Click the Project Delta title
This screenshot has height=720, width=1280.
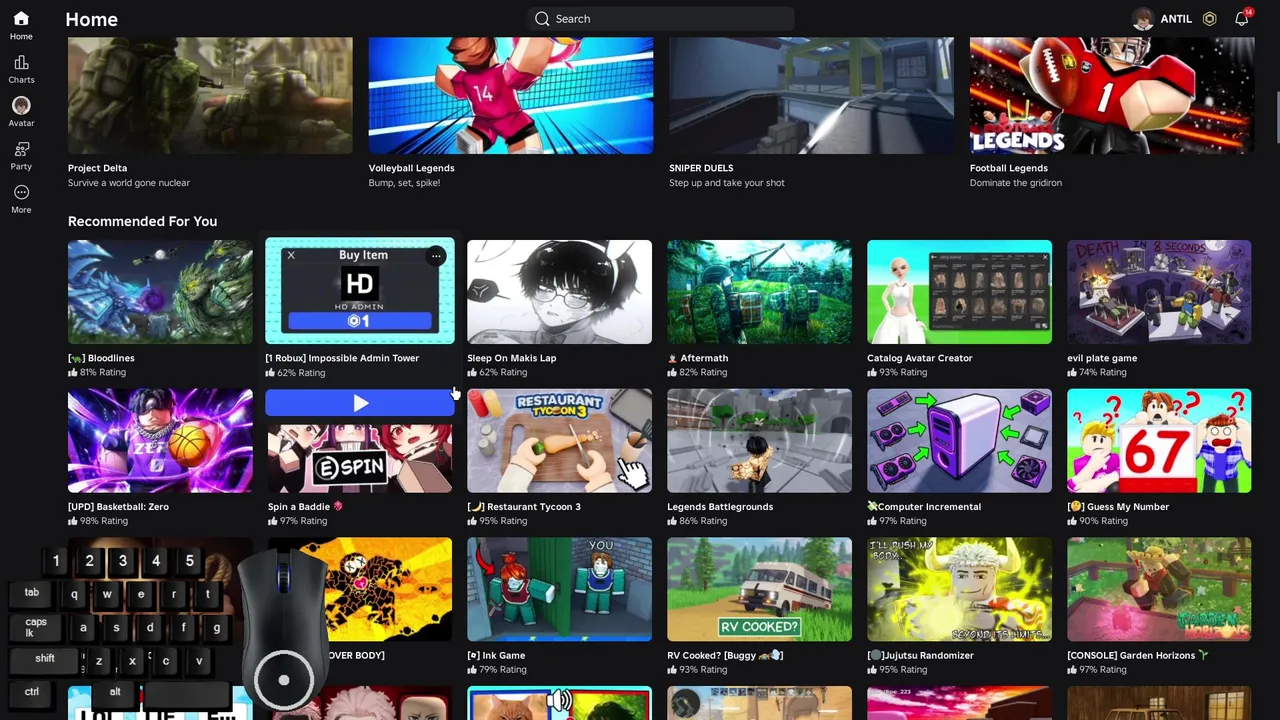pos(97,168)
